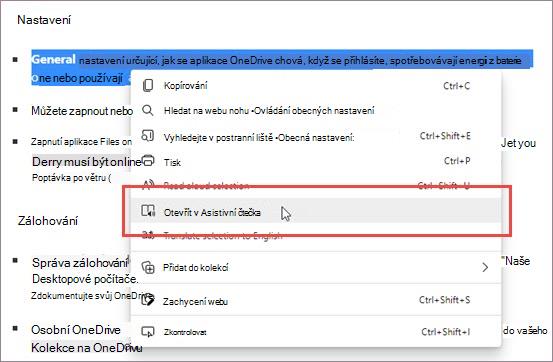The image size is (553, 362).
Task: Click the Translate selection icon
Action: click(x=148, y=235)
